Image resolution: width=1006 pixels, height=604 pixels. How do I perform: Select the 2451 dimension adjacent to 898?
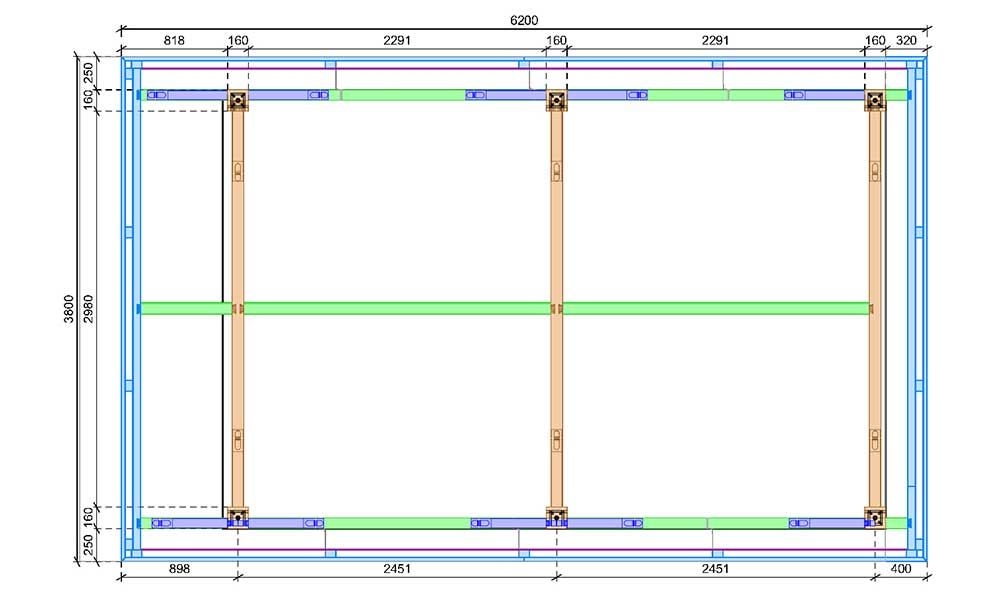click(x=396, y=569)
